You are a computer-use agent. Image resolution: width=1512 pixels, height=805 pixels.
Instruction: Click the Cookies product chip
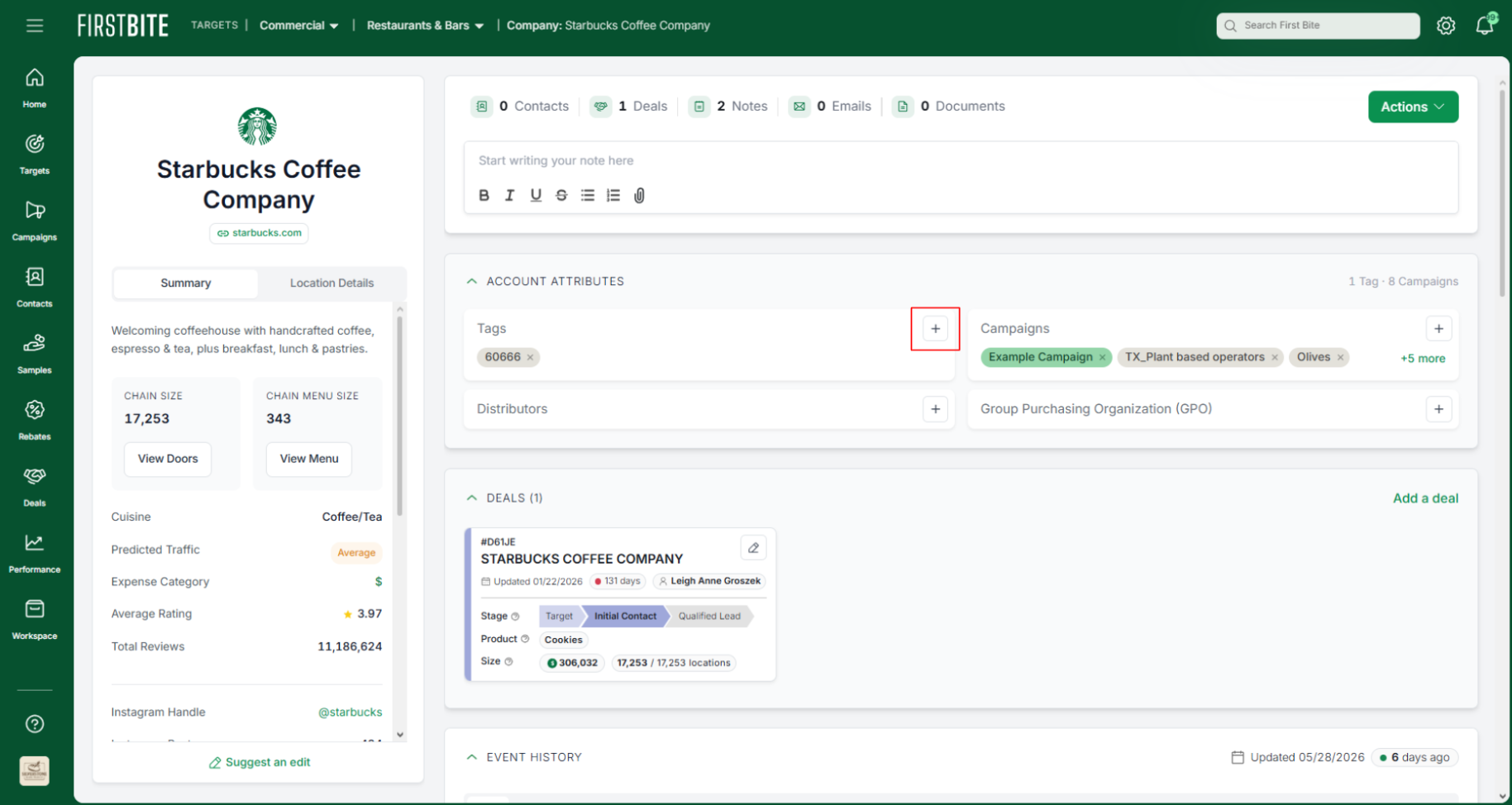click(563, 640)
